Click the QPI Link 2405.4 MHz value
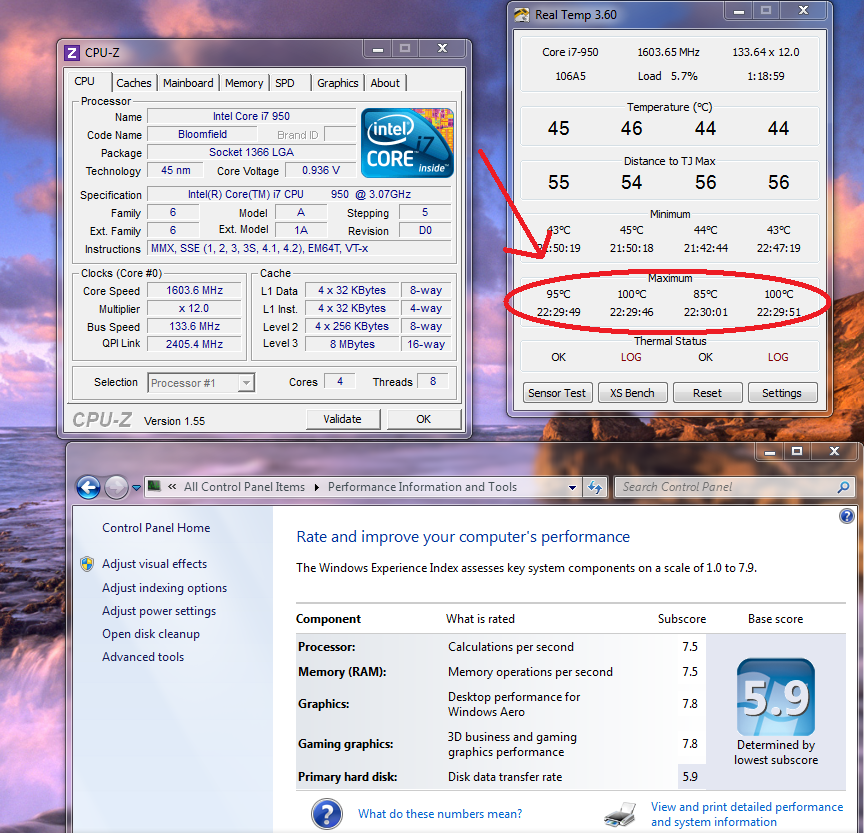Screen dimensions: 864x833 coord(195,344)
